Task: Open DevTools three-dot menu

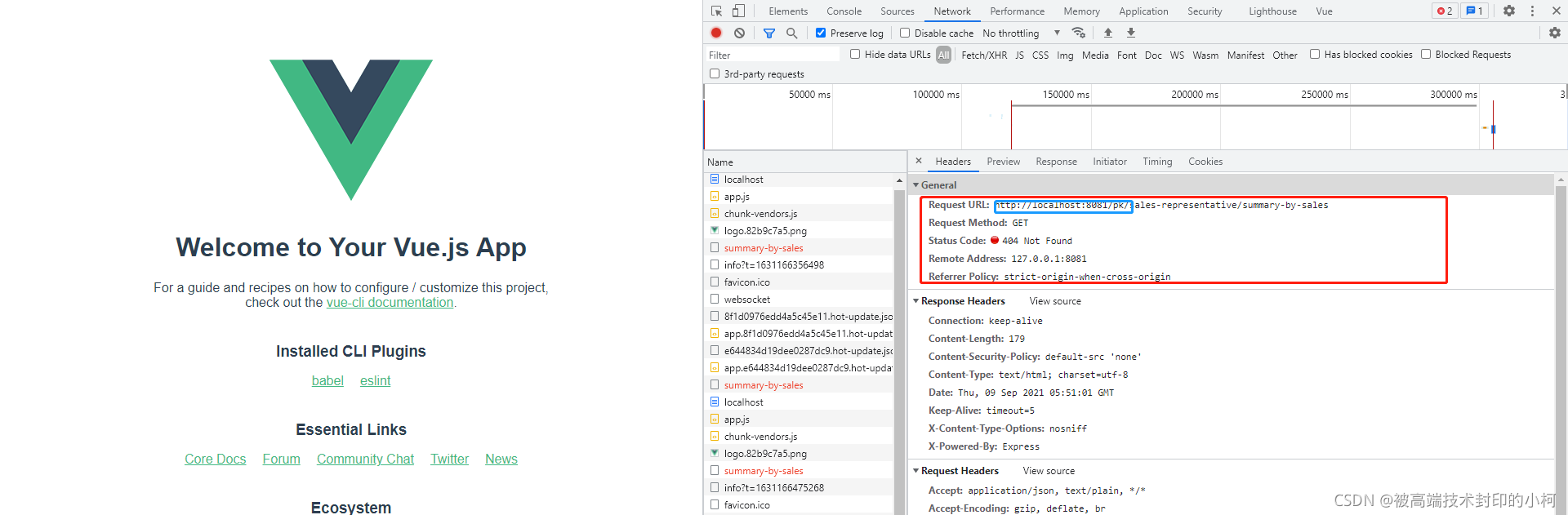Action: 1532,11
